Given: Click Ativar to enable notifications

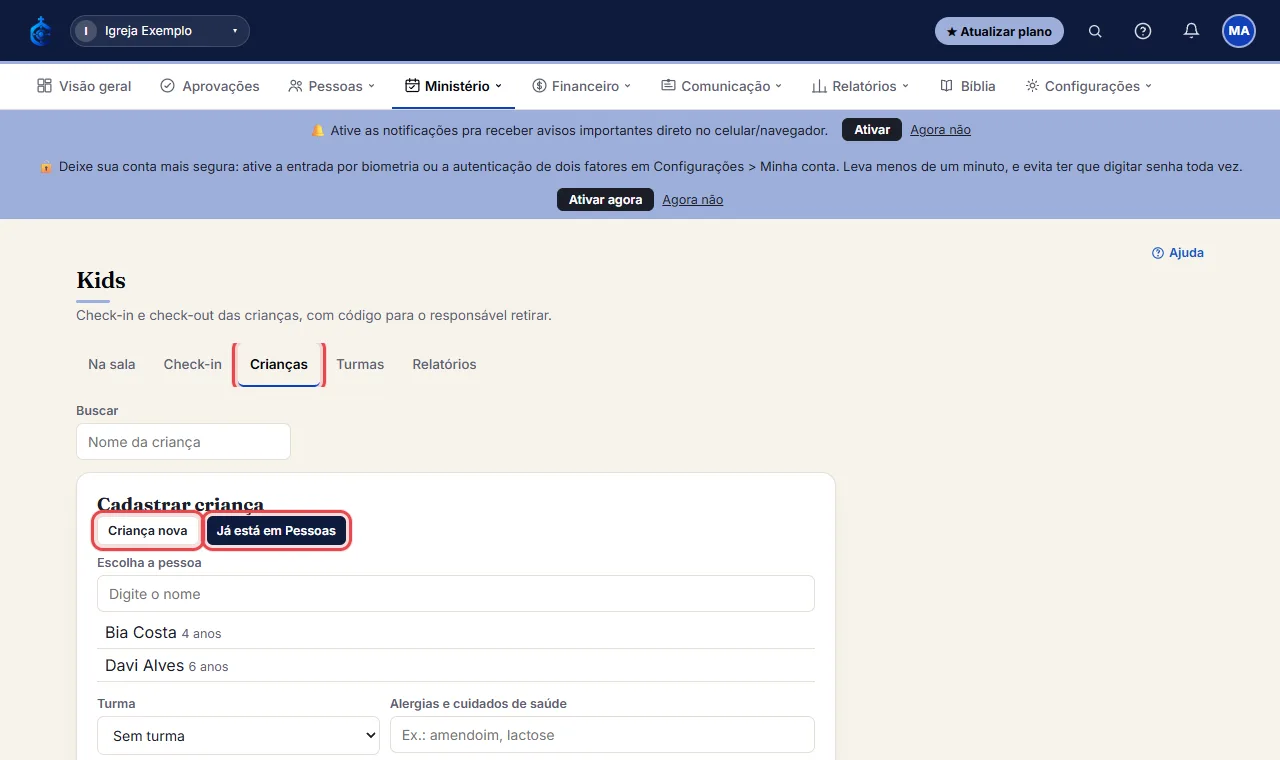Looking at the screenshot, I should tap(872, 130).
